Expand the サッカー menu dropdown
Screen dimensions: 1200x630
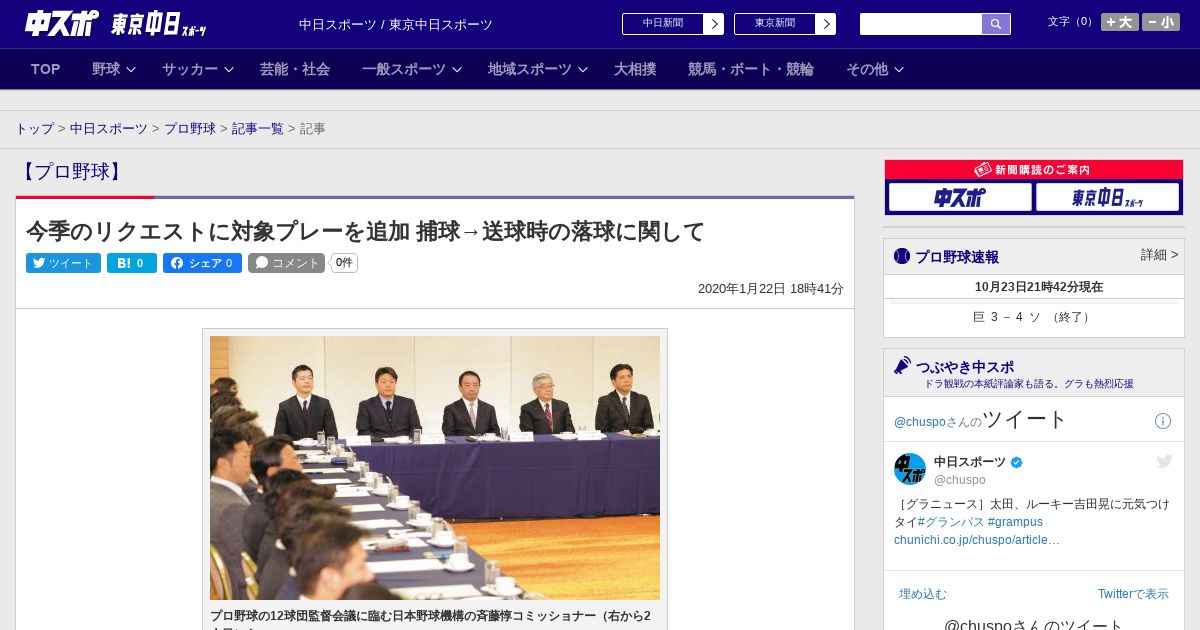tap(198, 69)
